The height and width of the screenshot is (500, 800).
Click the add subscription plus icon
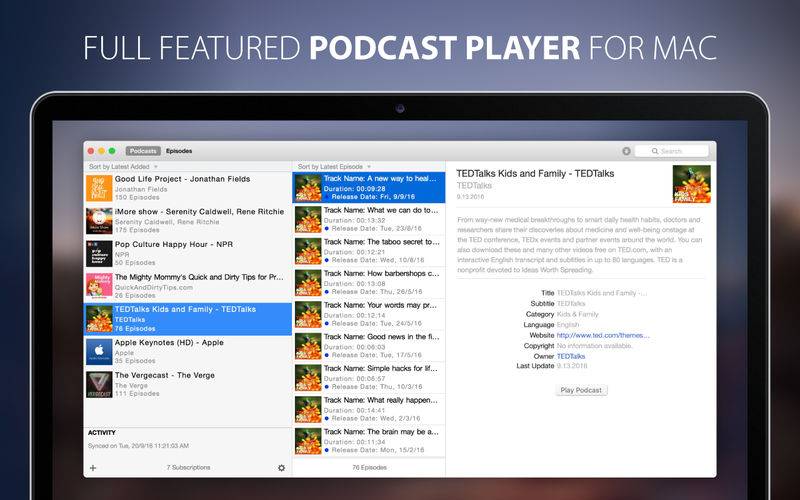(x=93, y=468)
